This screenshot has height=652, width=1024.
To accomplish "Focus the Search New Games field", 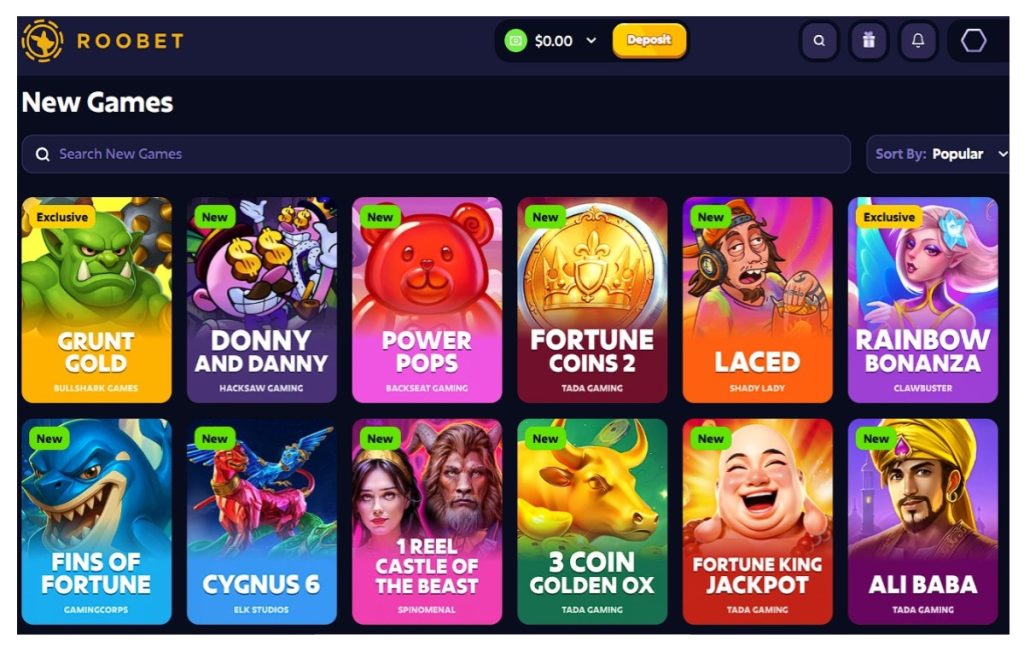I will 436,154.
